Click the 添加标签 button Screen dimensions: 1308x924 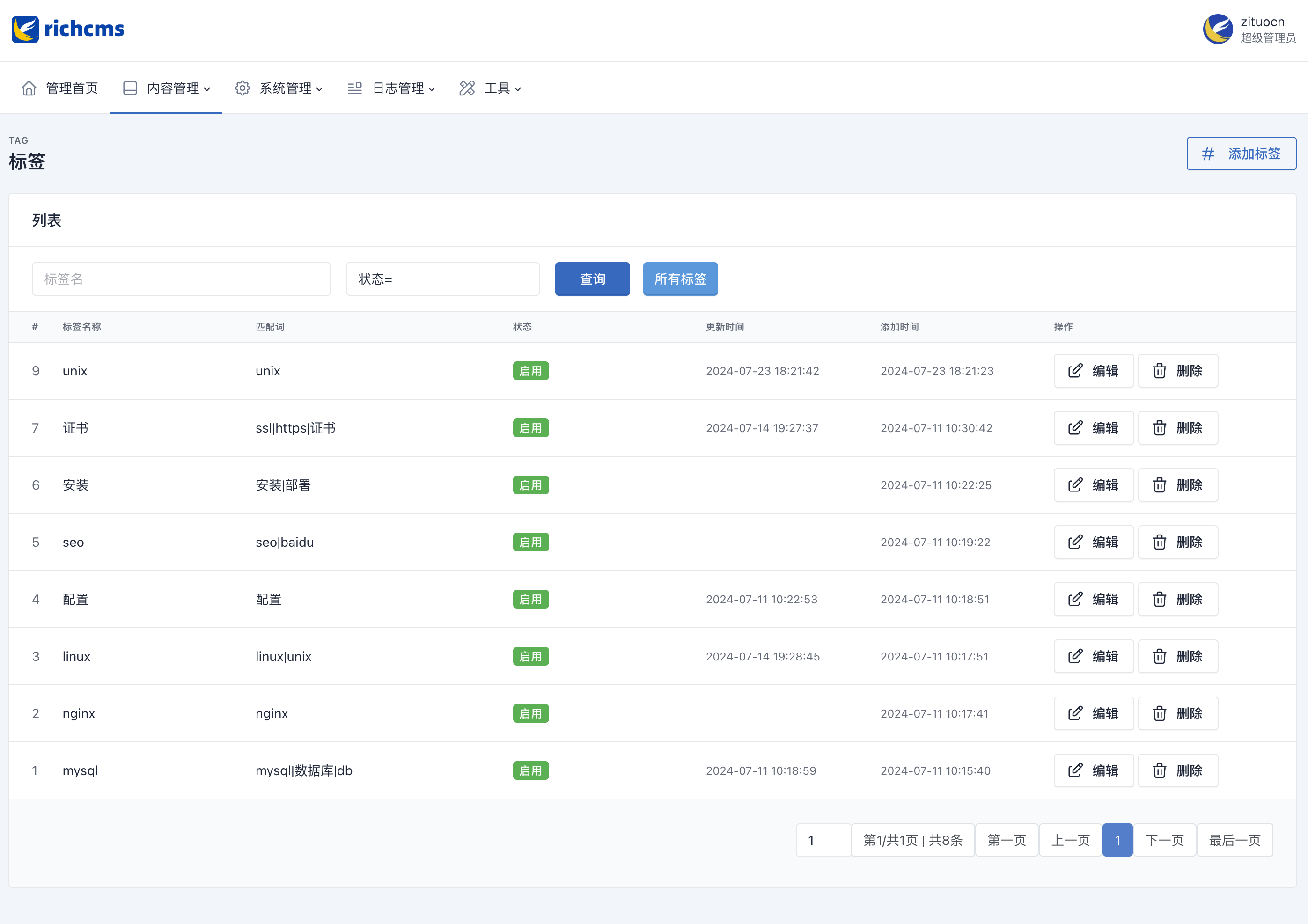coord(1242,154)
